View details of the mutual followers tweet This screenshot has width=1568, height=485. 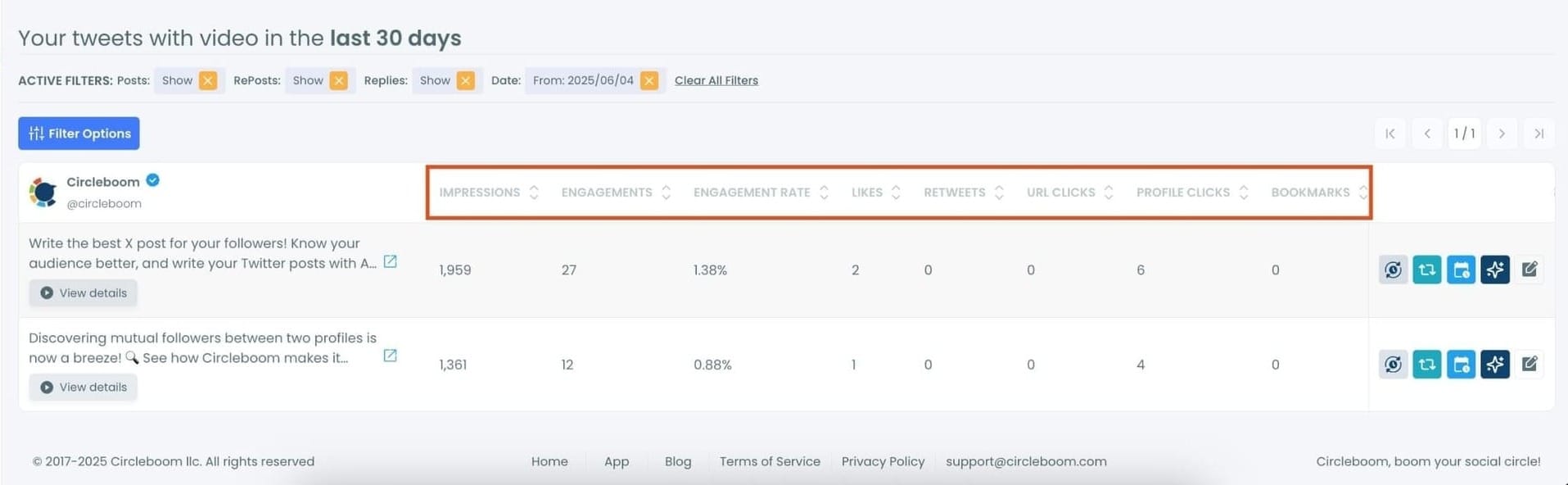[x=84, y=388]
